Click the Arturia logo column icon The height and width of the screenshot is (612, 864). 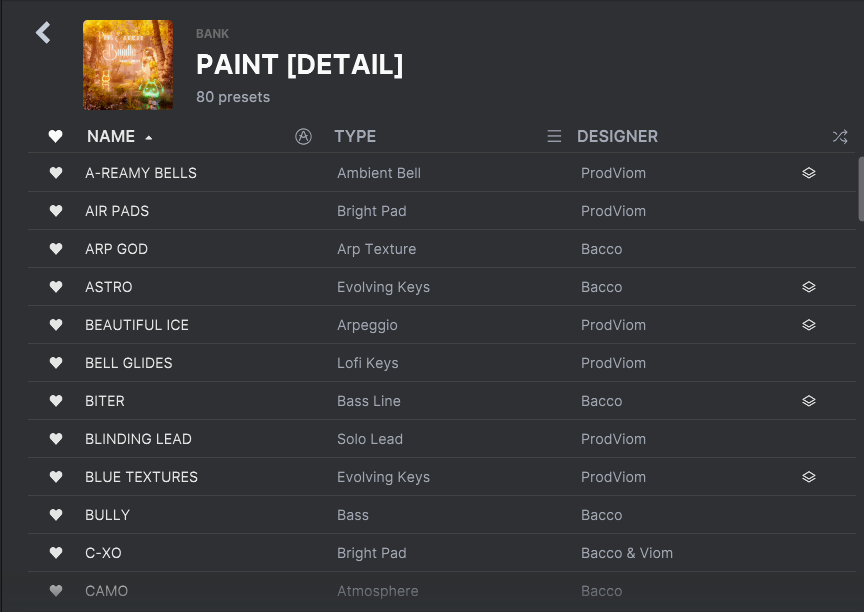click(303, 136)
